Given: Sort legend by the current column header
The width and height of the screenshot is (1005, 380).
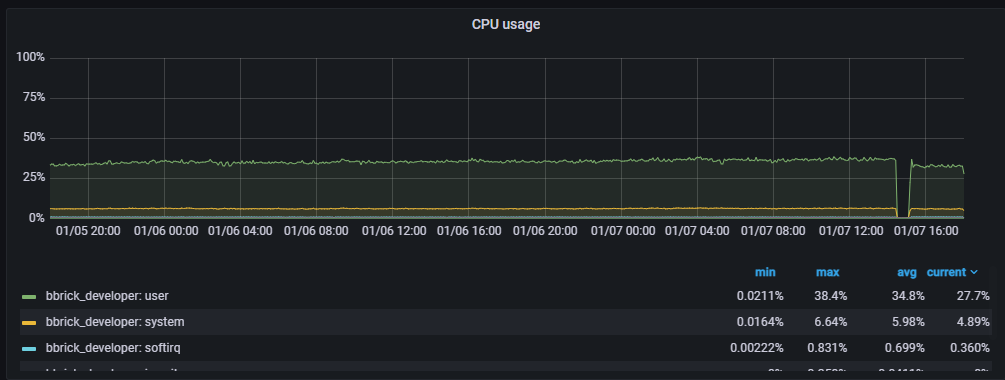Looking at the screenshot, I should (x=947, y=272).
